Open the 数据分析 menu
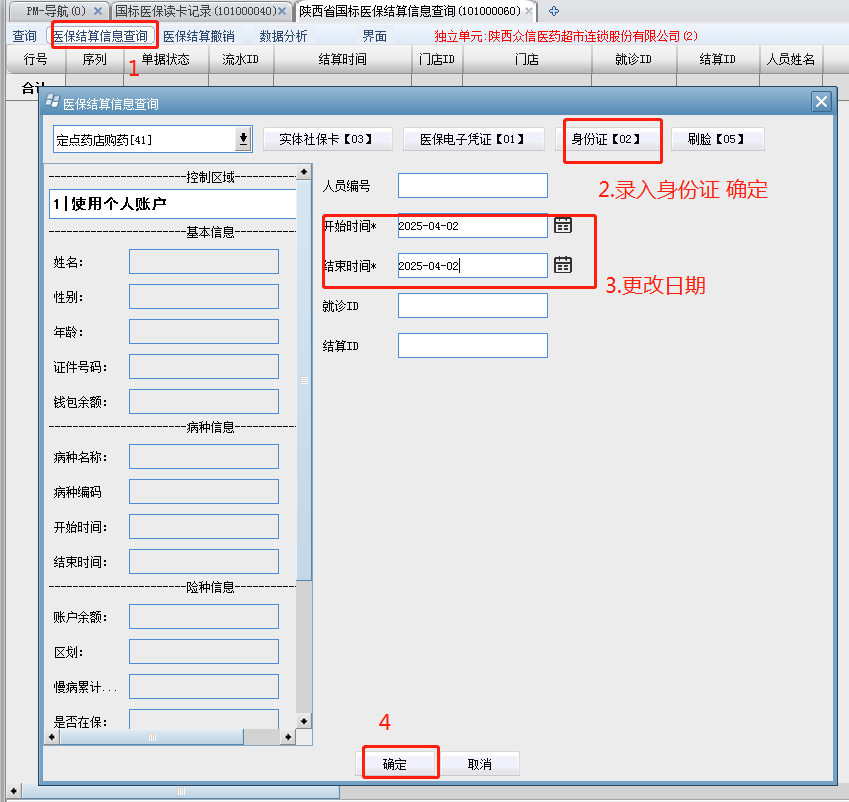 [x=284, y=36]
